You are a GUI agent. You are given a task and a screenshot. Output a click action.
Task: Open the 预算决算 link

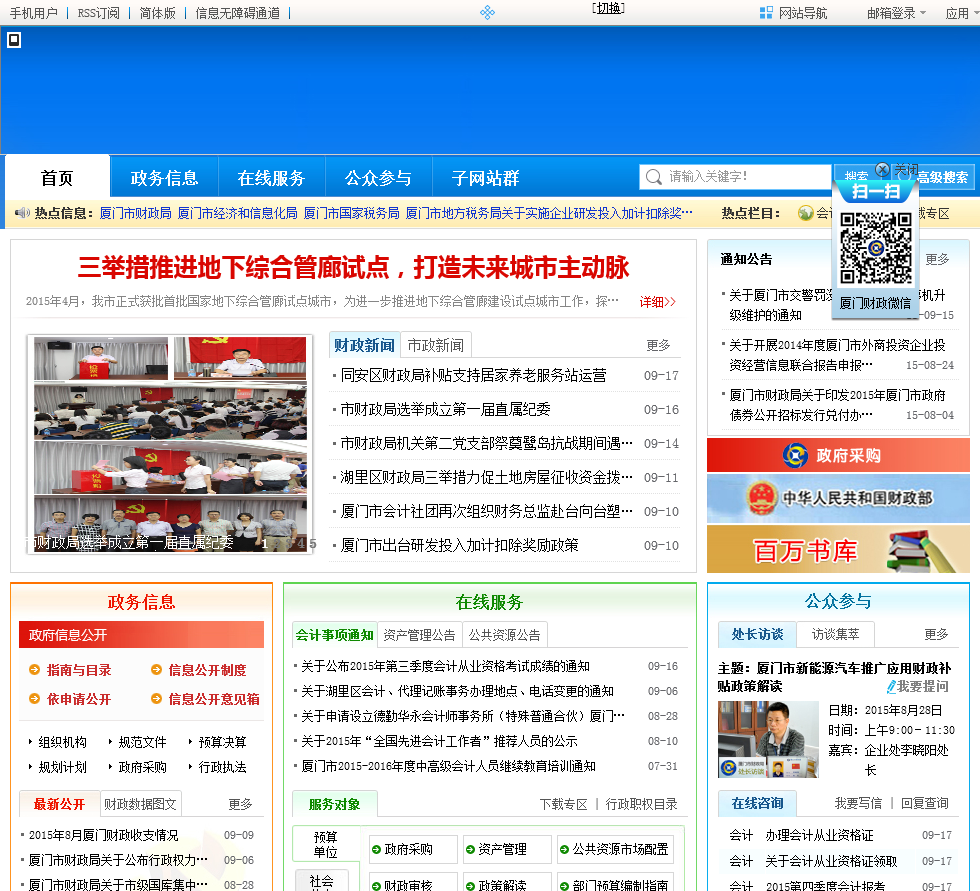(222, 742)
